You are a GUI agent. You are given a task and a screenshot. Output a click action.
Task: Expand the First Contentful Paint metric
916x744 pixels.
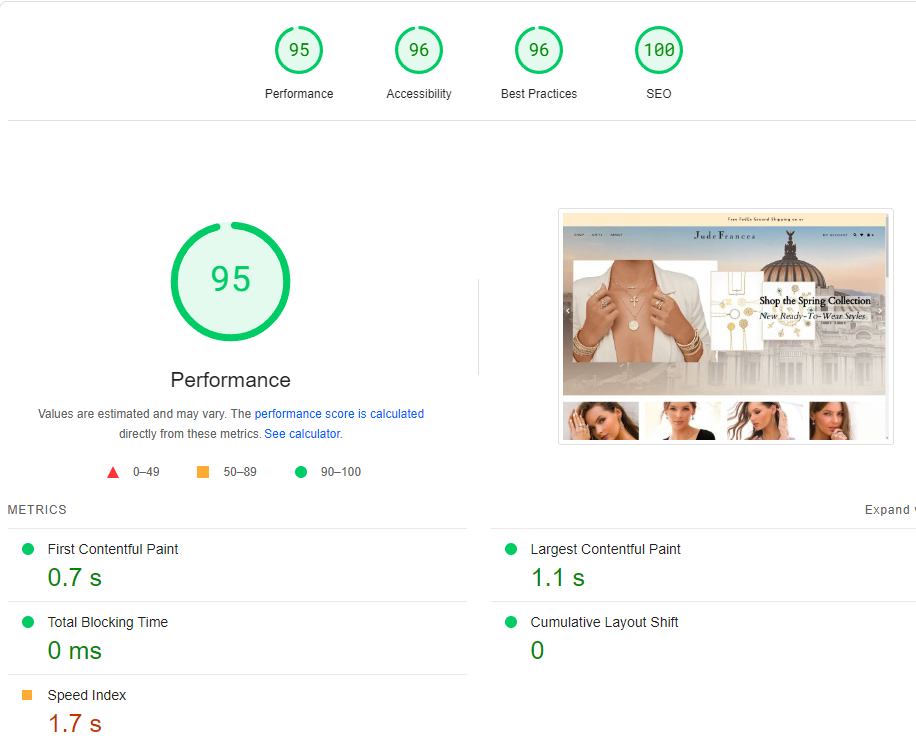(113, 549)
